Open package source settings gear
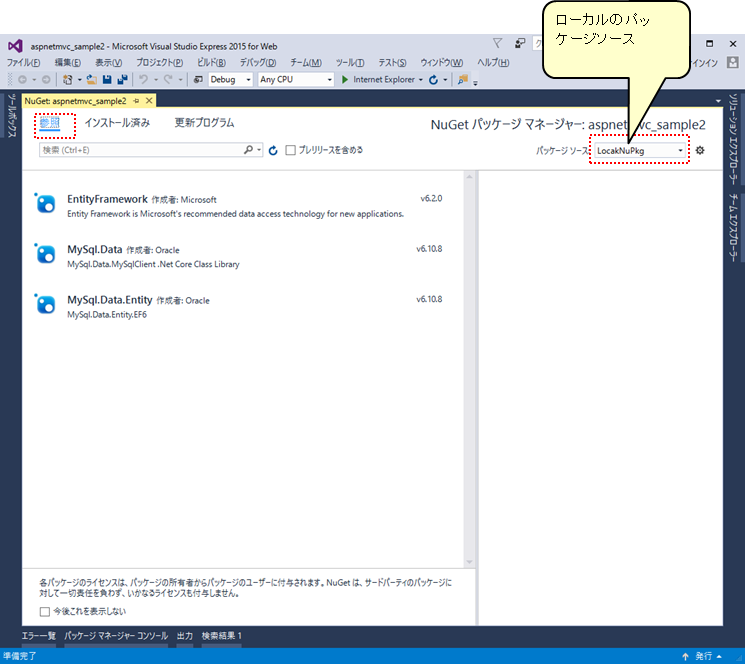The image size is (745, 664). pos(700,151)
